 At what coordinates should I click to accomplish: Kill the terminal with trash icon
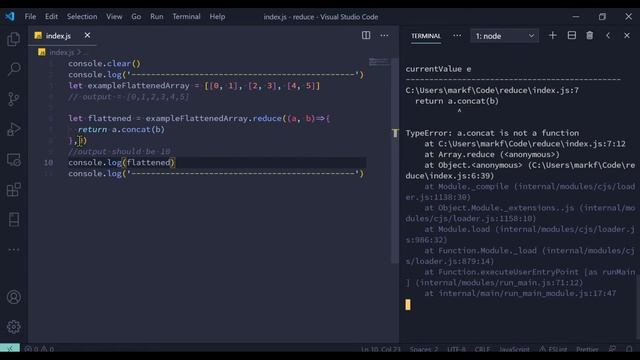[x=590, y=36]
